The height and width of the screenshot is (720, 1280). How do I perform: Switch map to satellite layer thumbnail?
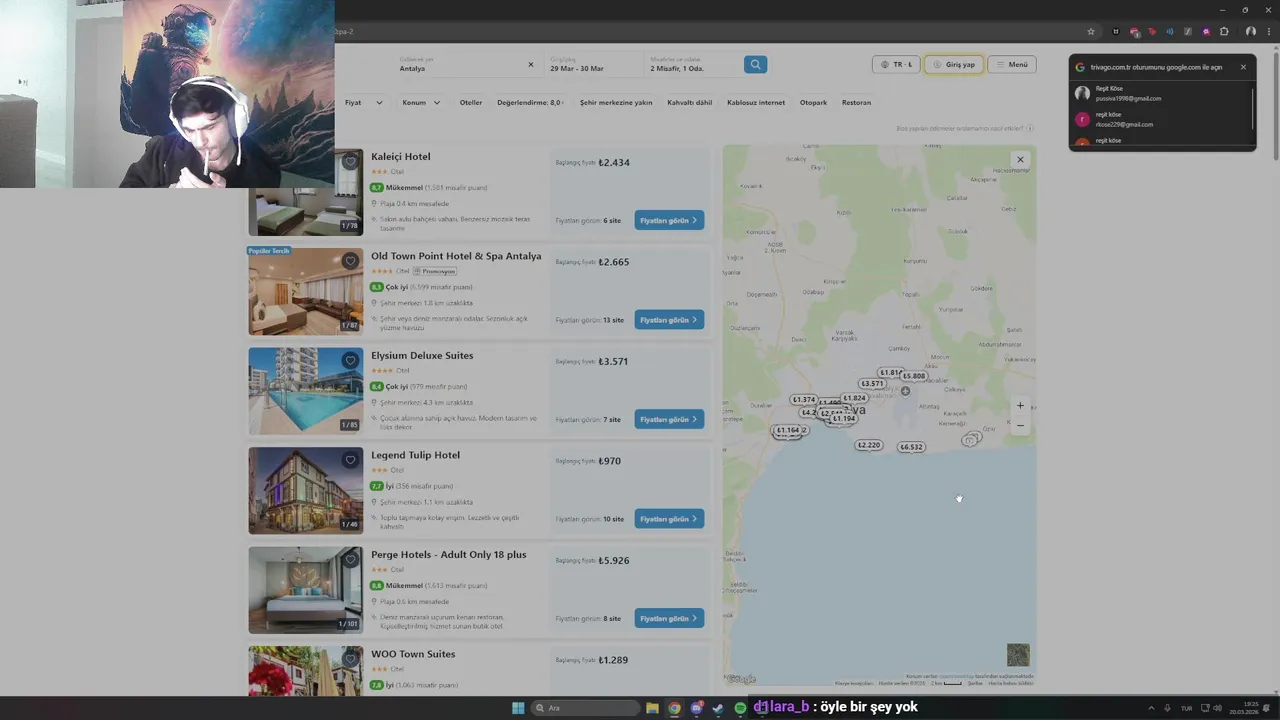point(1018,655)
